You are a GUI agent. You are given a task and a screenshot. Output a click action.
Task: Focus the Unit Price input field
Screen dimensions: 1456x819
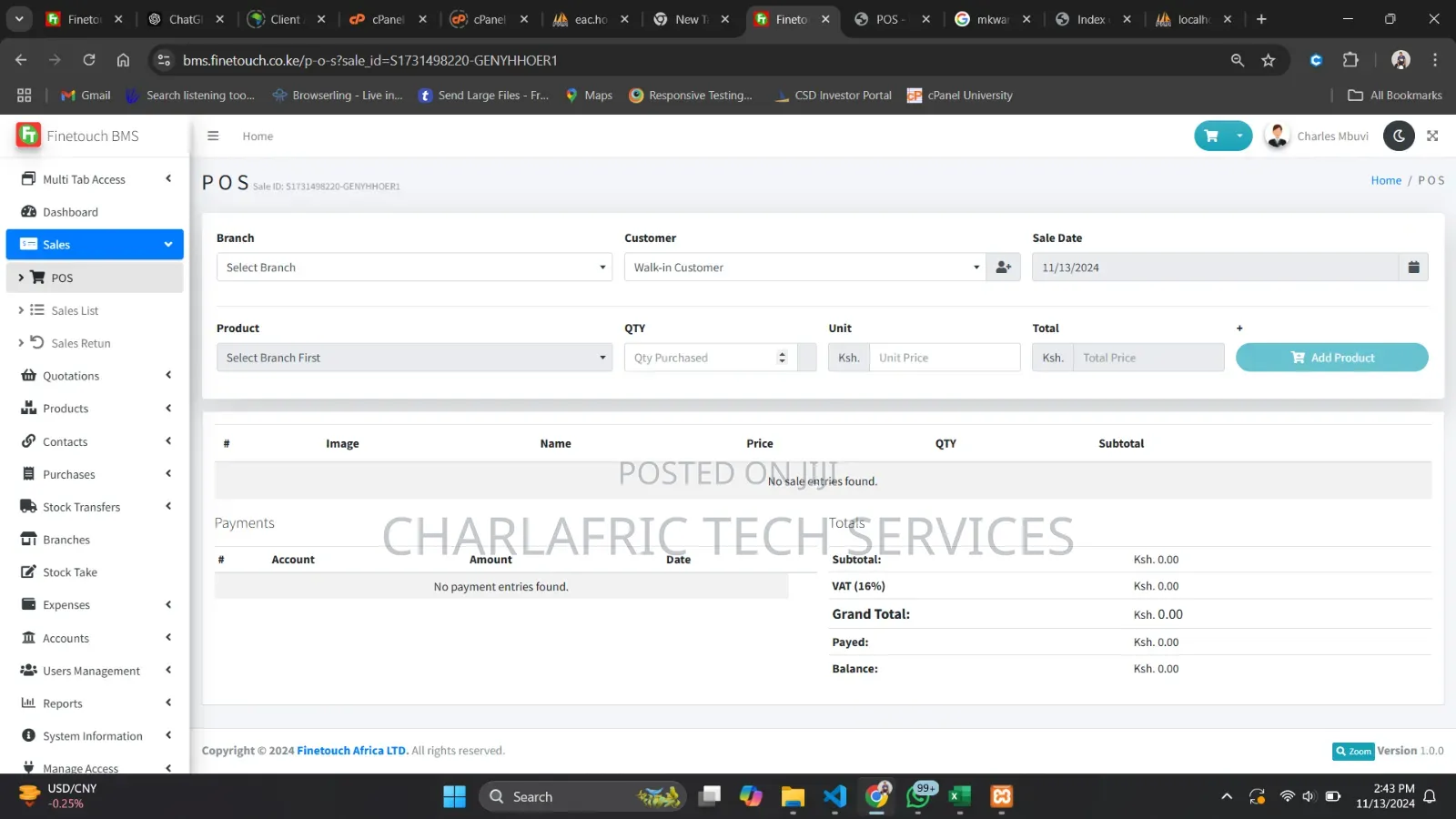pyautogui.click(x=945, y=358)
